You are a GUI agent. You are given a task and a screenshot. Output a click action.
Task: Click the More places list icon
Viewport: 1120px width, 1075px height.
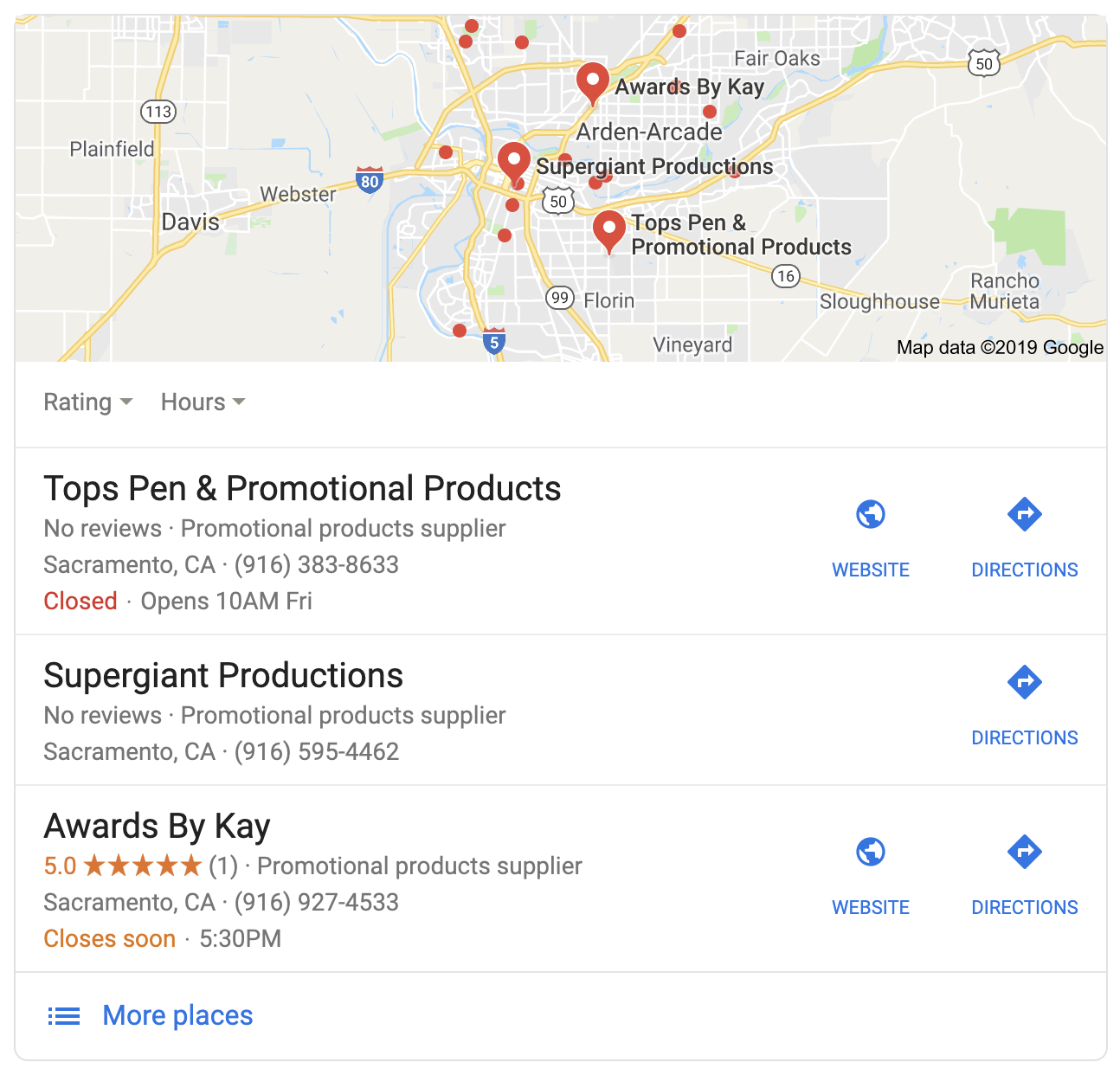coord(63,1016)
